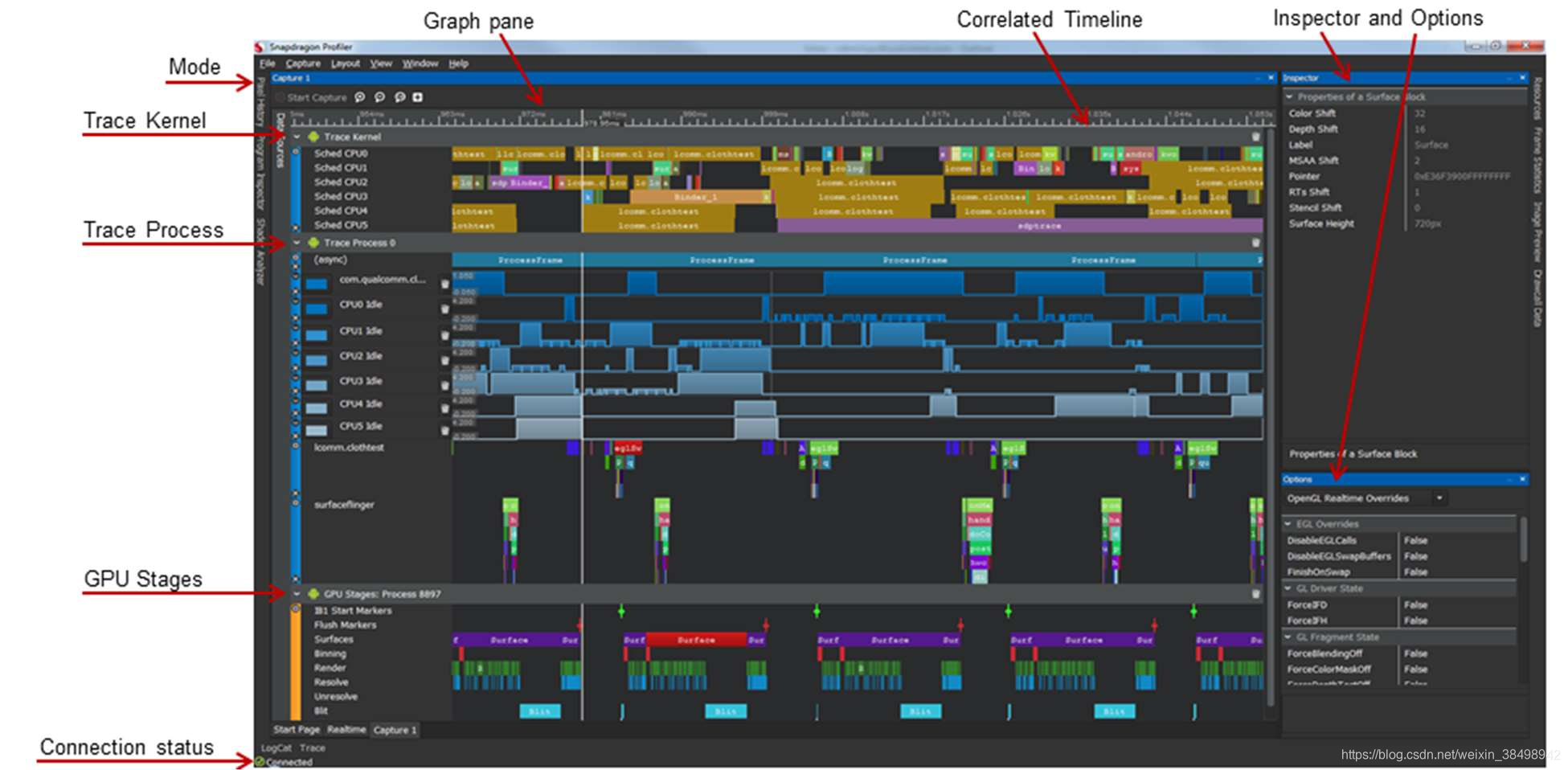Select the Binning row in GPU Stages
Screen dimensions: 1568x770
pyautogui.click(x=776, y=654)
